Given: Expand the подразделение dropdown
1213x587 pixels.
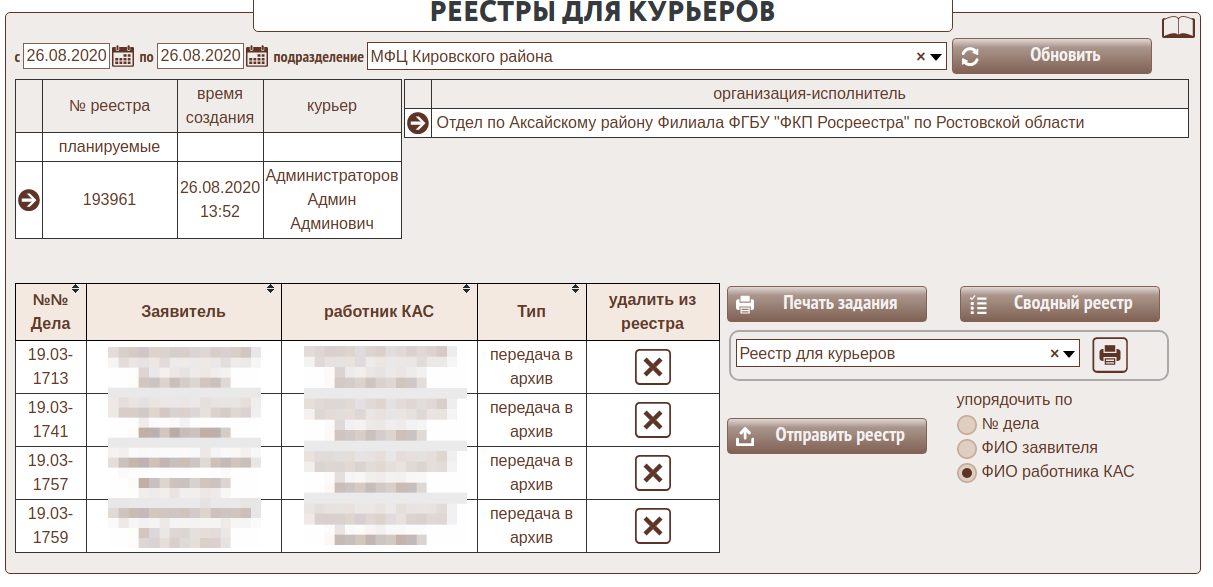Looking at the screenshot, I should click(936, 57).
